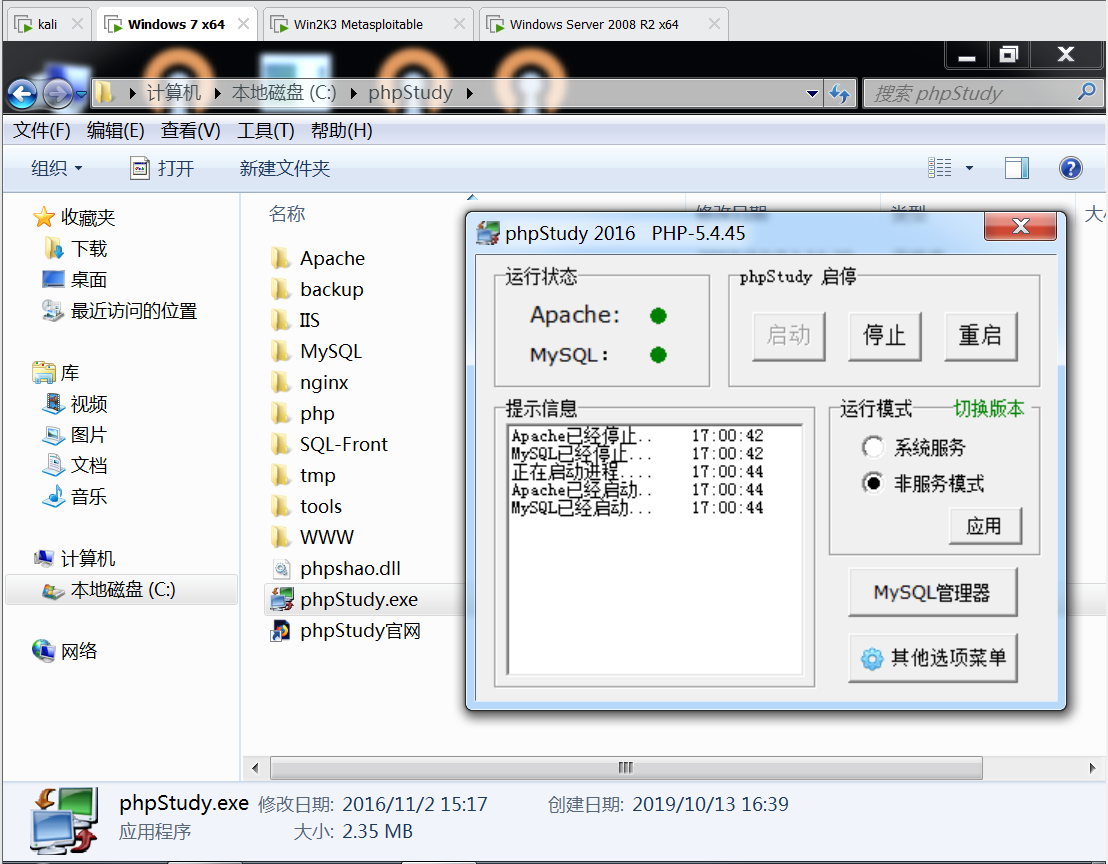Toggle the preview pane icon
Viewport: 1108px width, 864px height.
(x=1016, y=168)
